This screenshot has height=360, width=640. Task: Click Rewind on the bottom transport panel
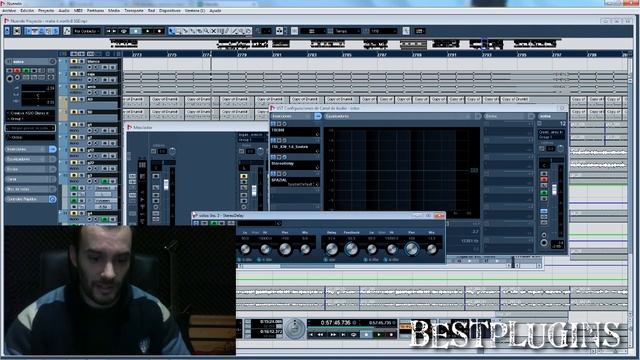pos(321,335)
